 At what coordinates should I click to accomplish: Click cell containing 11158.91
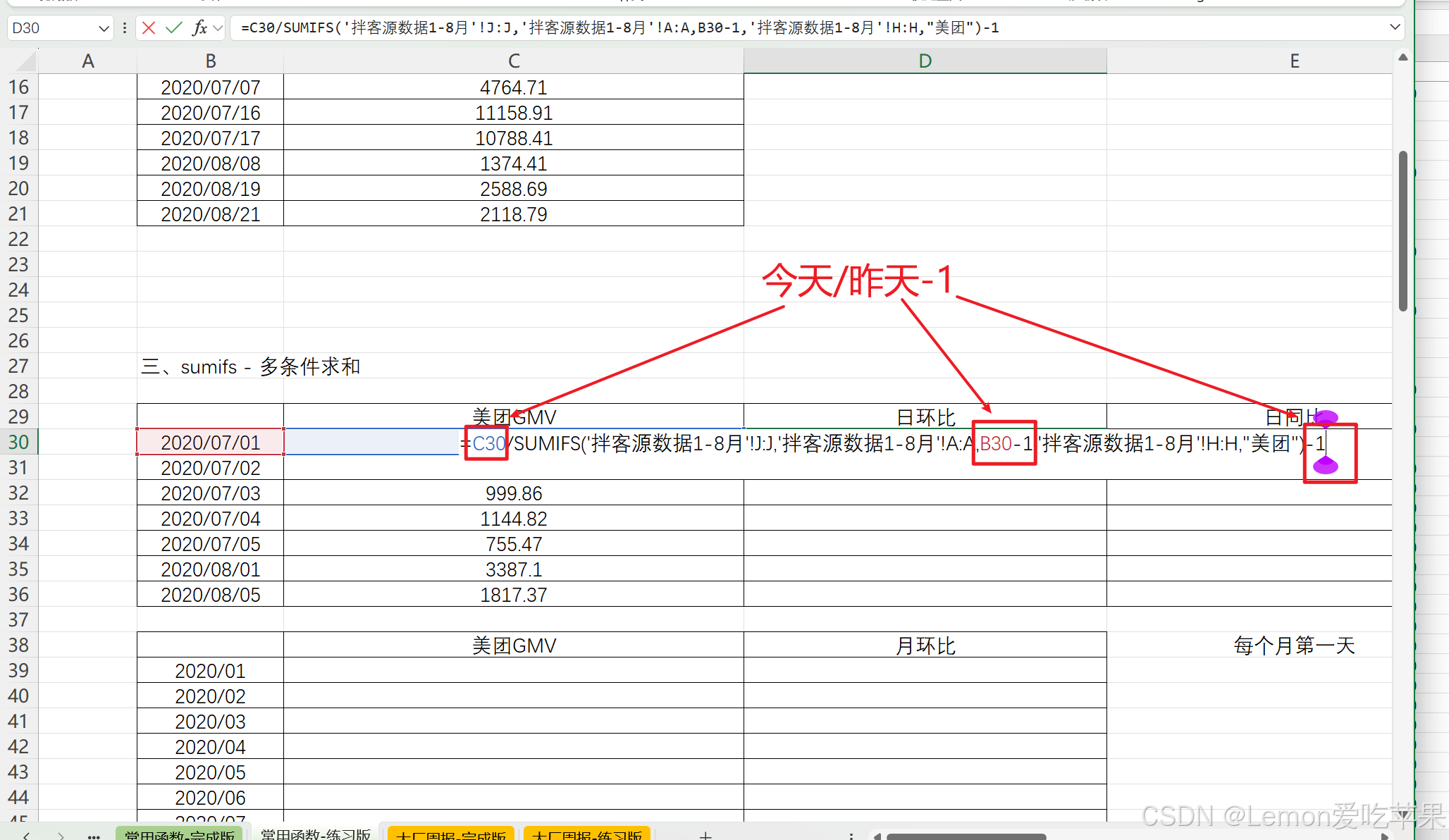(514, 113)
